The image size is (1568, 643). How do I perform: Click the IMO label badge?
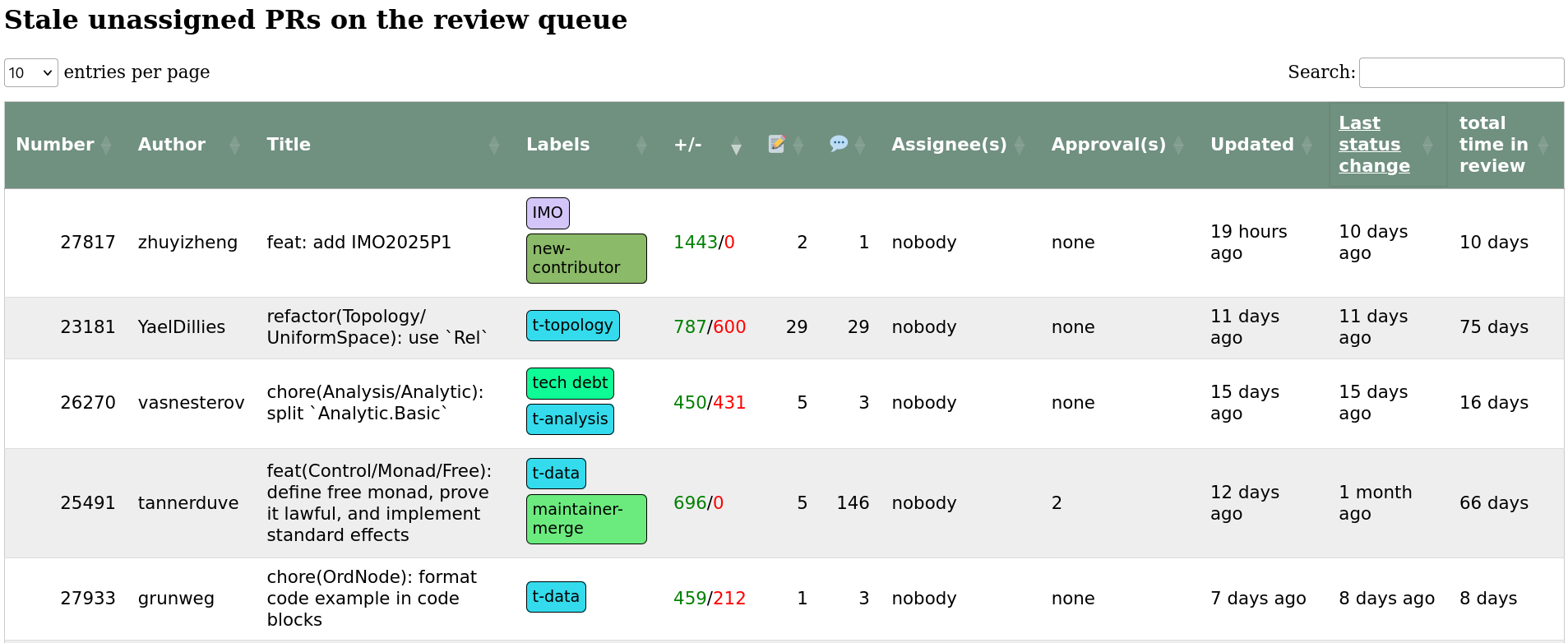tap(548, 213)
